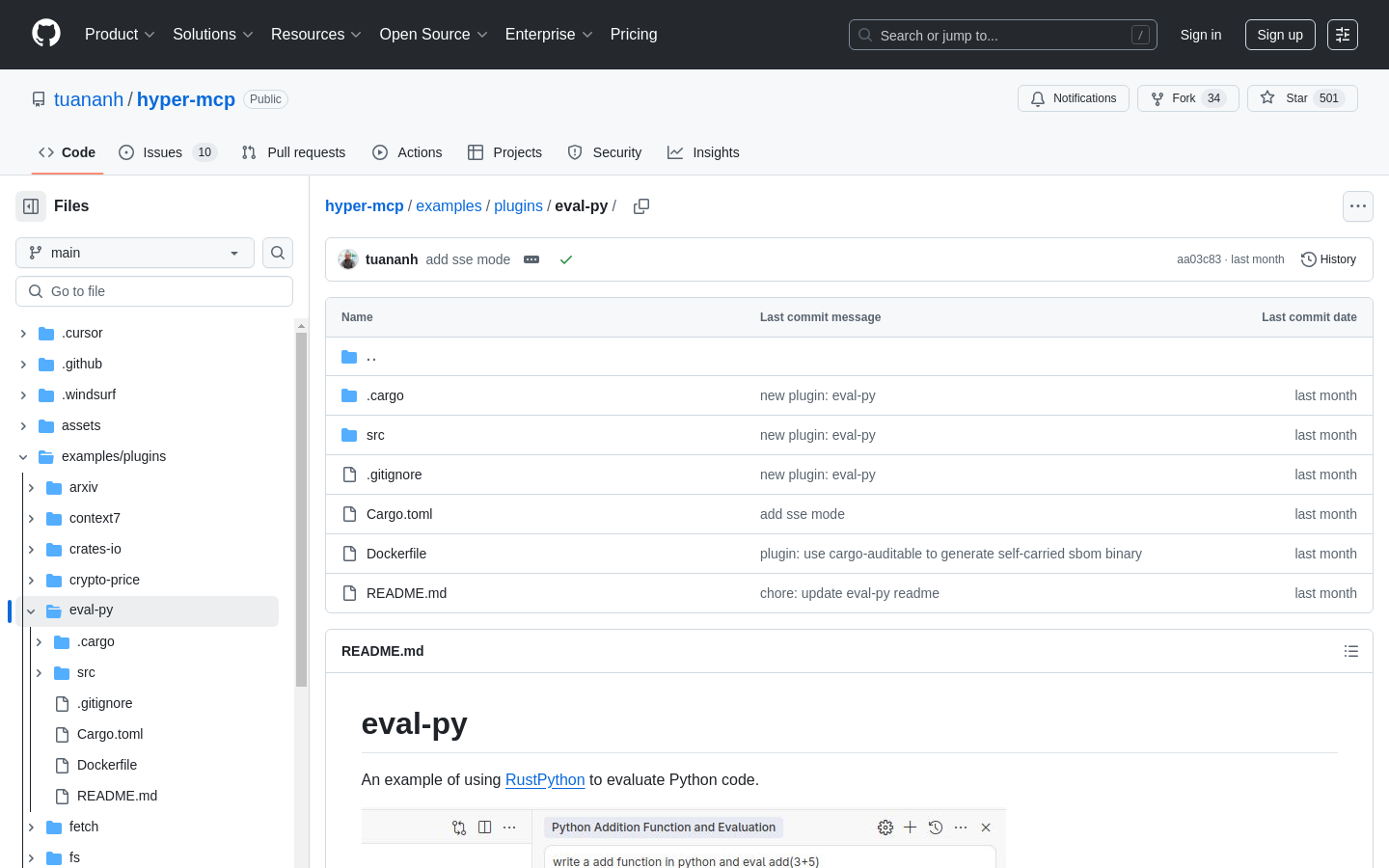Expand the crates-io folder in tree
Viewport: 1389px width, 868px height.
pos(31,550)
